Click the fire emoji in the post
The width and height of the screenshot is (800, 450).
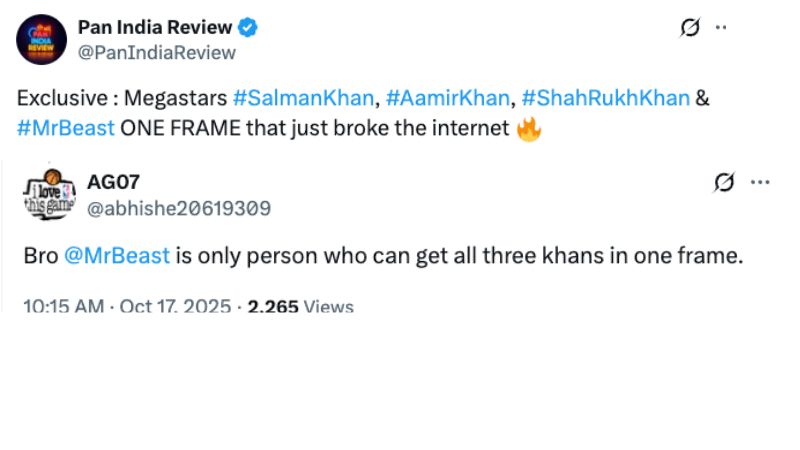529,129
